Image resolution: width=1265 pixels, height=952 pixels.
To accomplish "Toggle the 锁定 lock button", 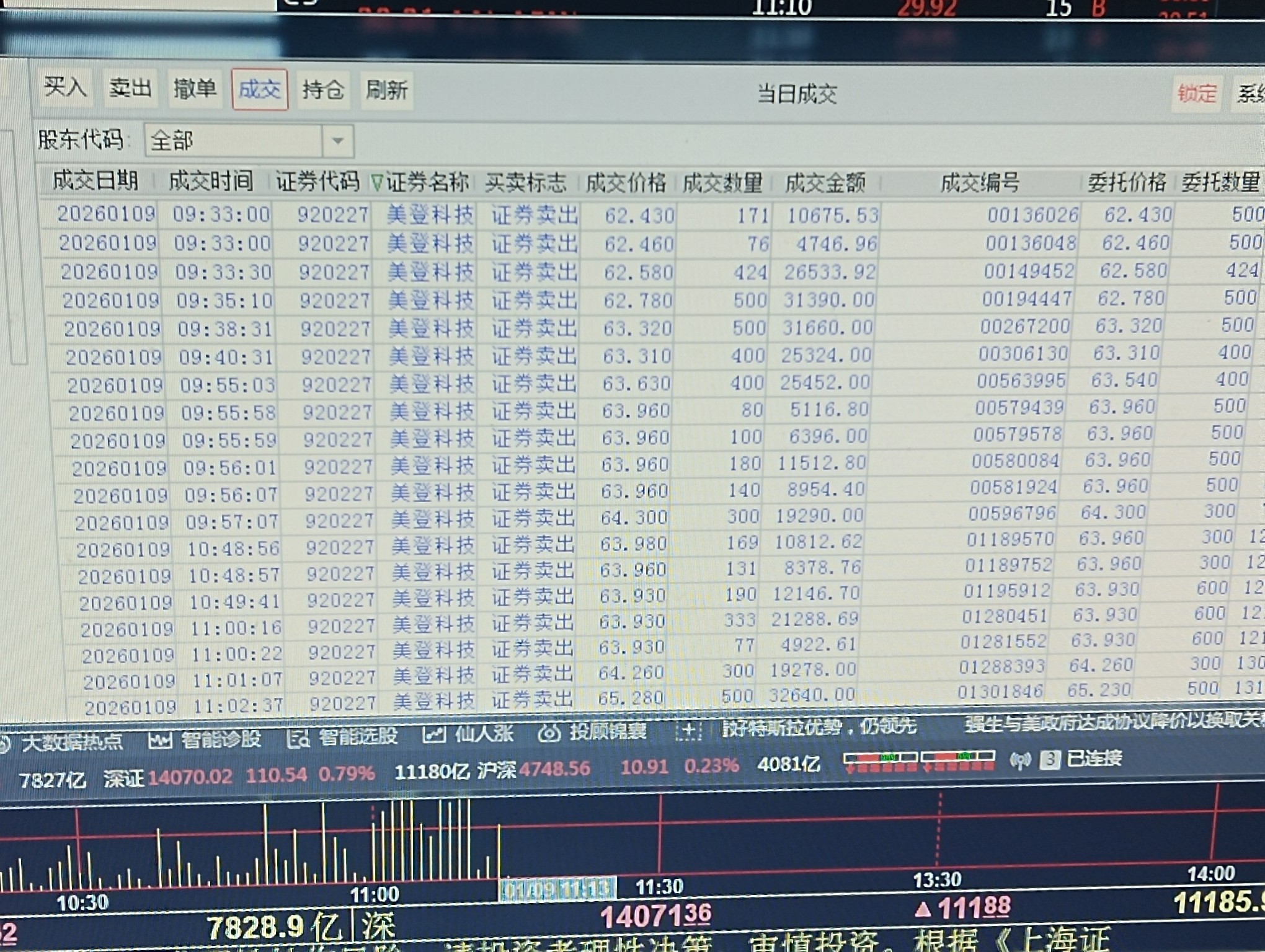I will (1196, 94).
